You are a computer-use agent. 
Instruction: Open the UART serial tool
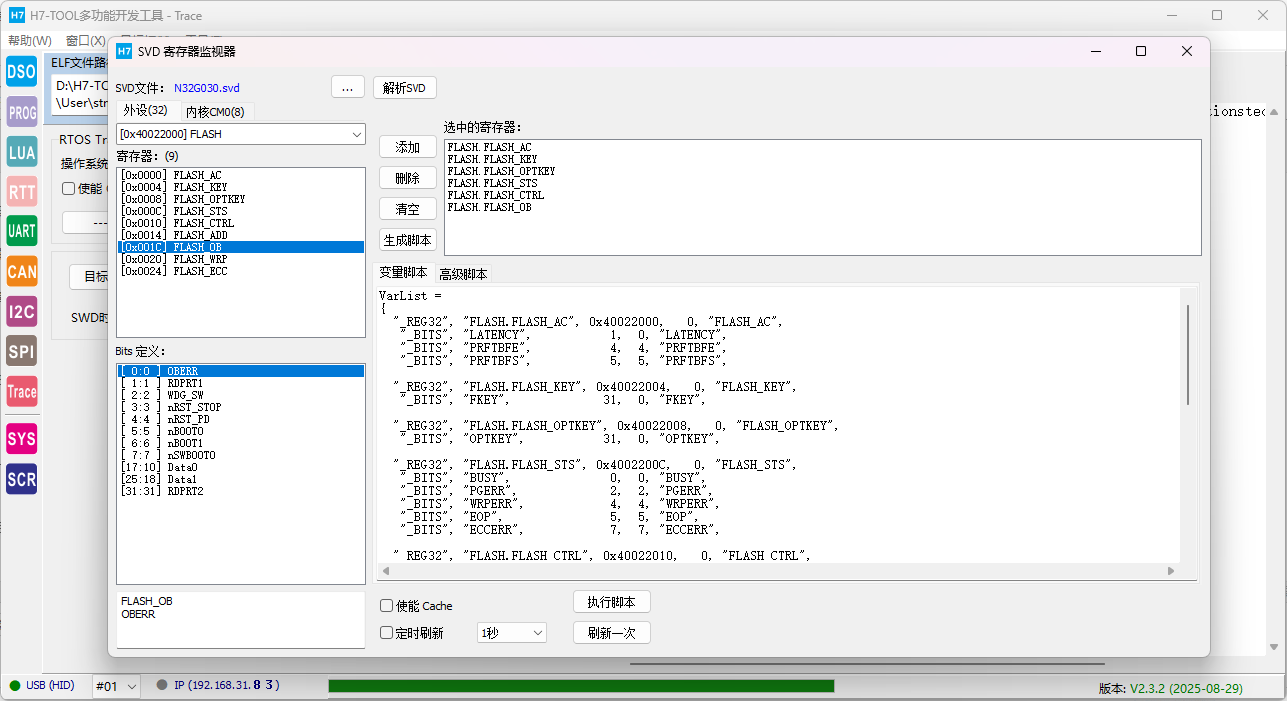[x=21, y=231]
